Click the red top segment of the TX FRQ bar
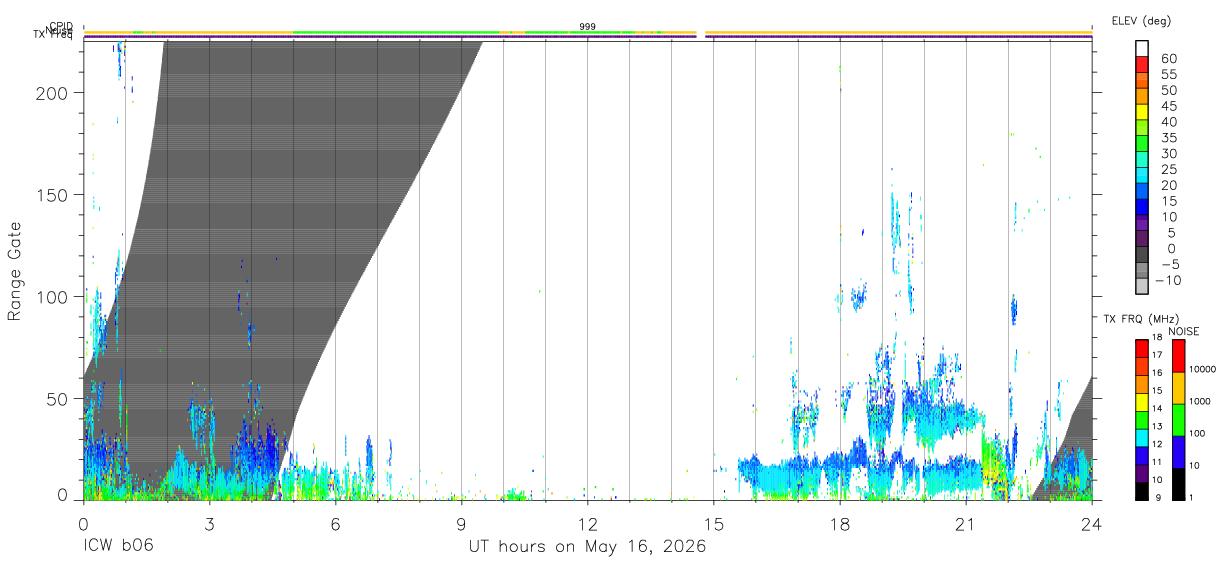Image resolution: width=1228 pixels, height=567 pixels. 1142,346
